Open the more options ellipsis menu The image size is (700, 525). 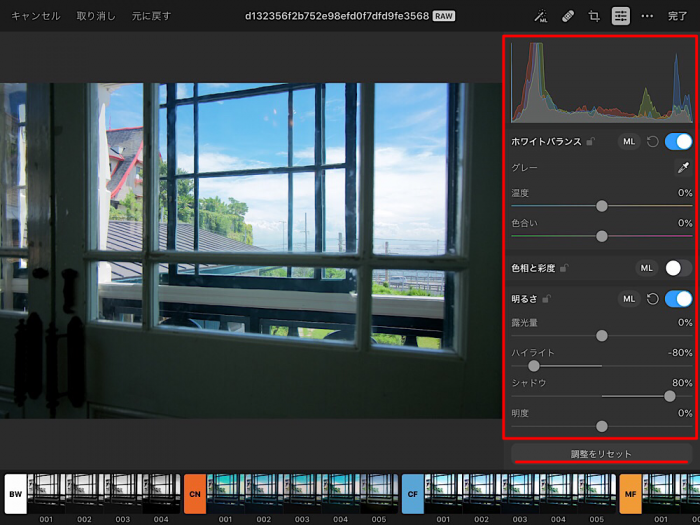click(x=647, y=16)
